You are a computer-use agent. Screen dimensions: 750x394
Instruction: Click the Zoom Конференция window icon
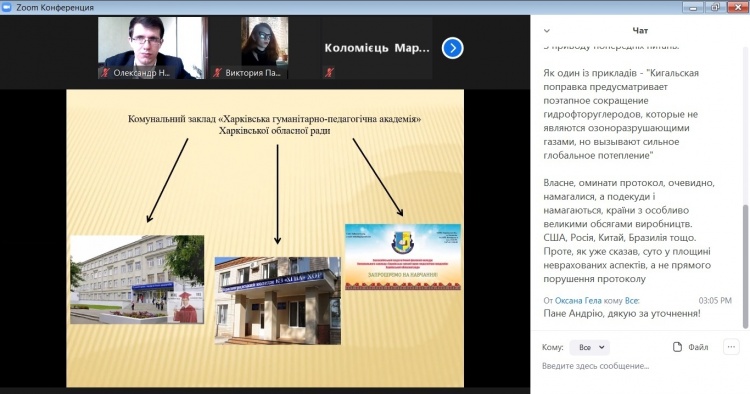pyautogui.click(x=7, y=7)
